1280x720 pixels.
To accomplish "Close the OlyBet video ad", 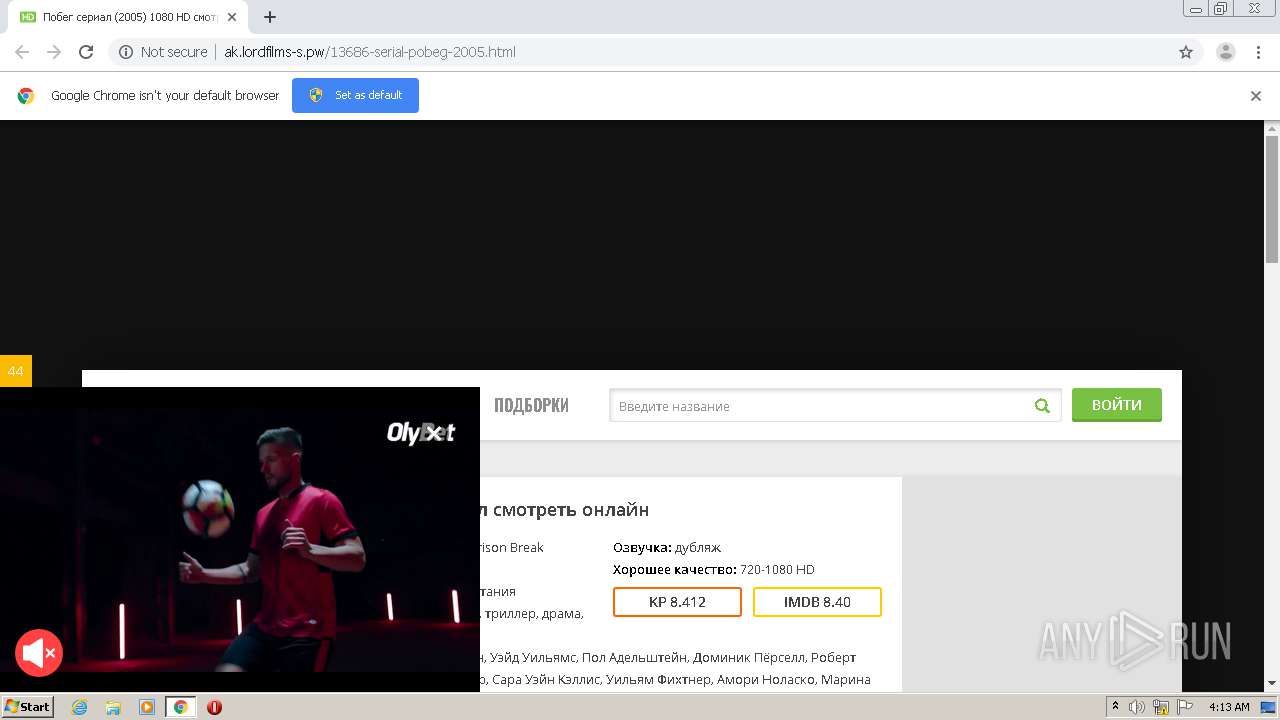I will pos(434,432).
